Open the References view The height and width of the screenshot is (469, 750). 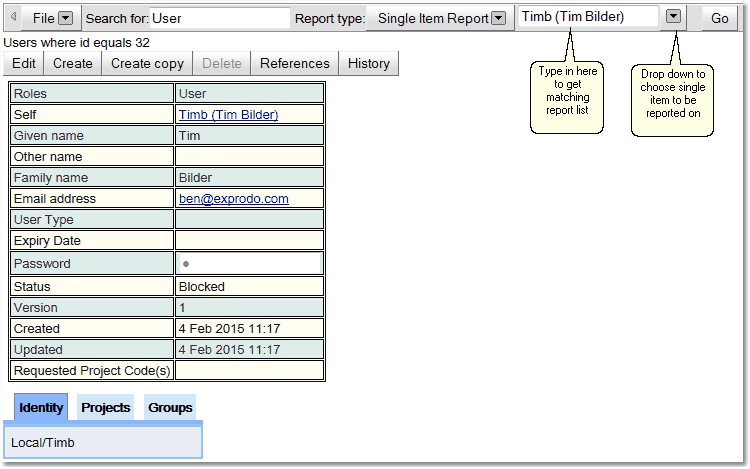[294, 63]
